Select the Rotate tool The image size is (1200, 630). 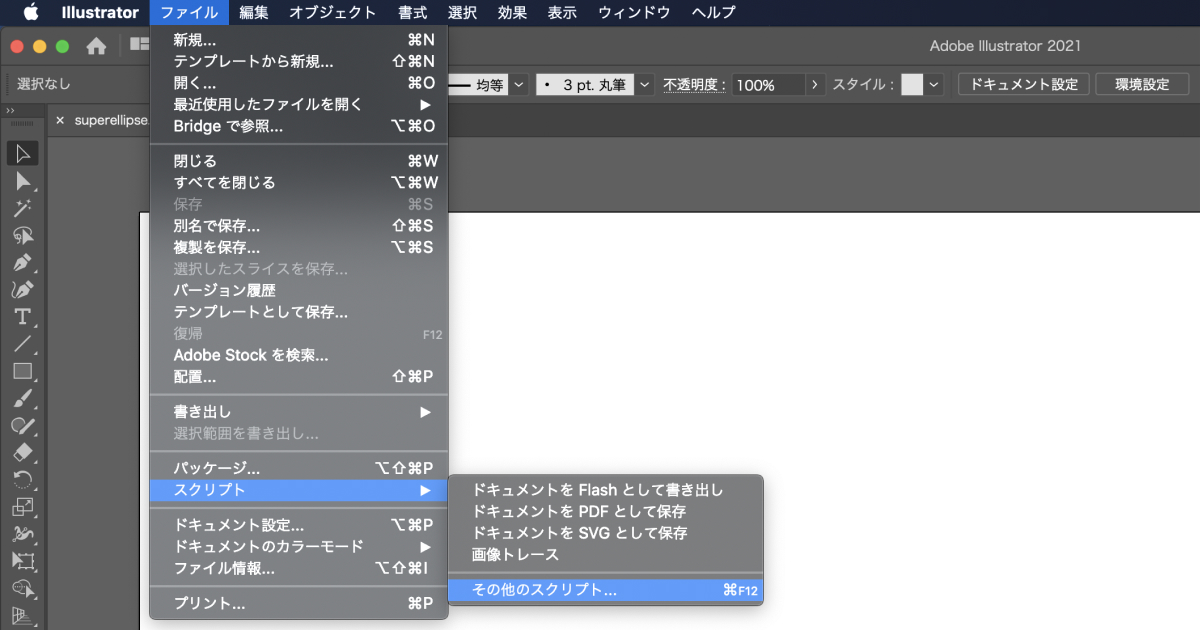click(x=23, y=479)
